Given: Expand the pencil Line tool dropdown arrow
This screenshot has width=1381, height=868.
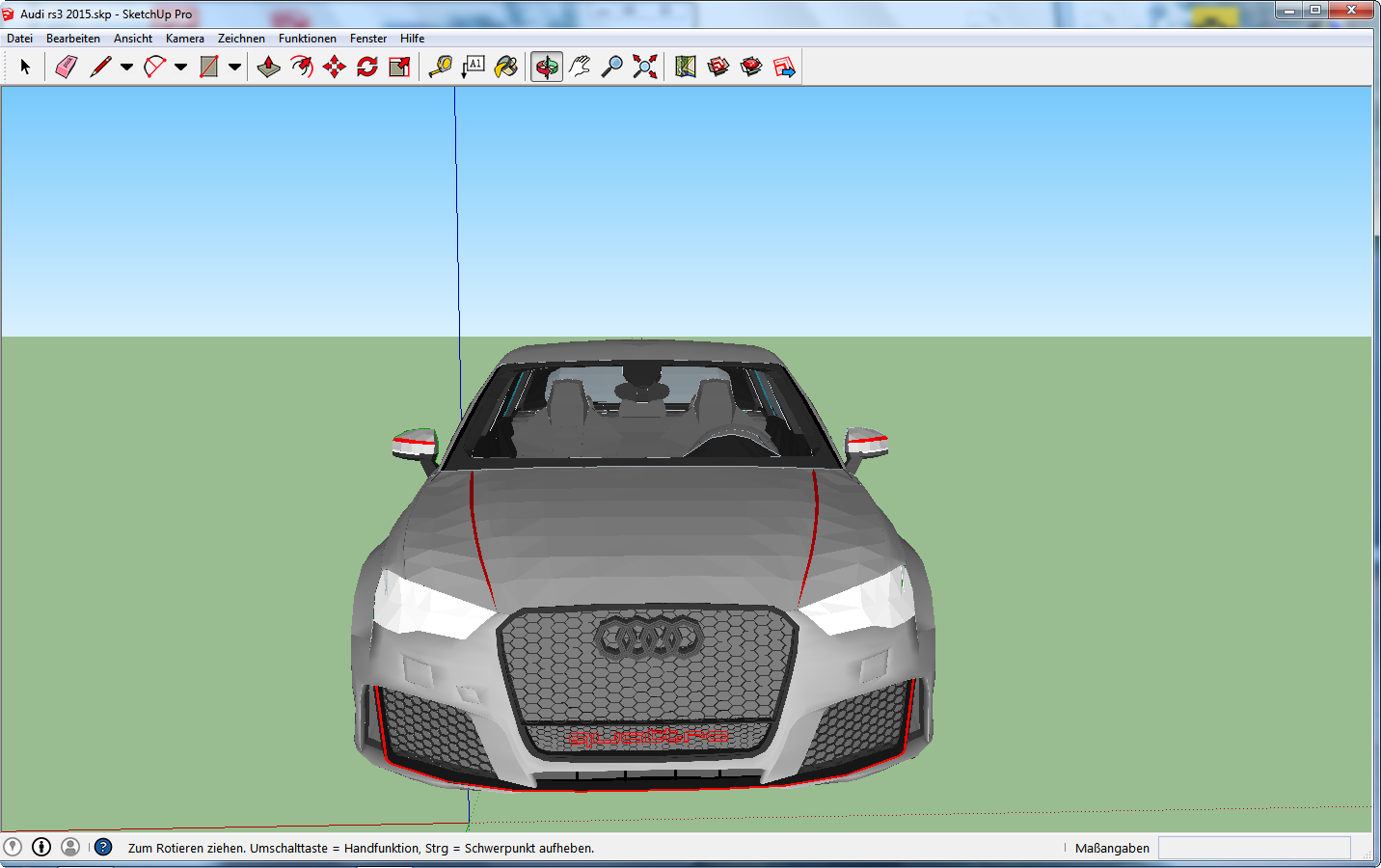Looking at the screenshot, I should (126, 68).
